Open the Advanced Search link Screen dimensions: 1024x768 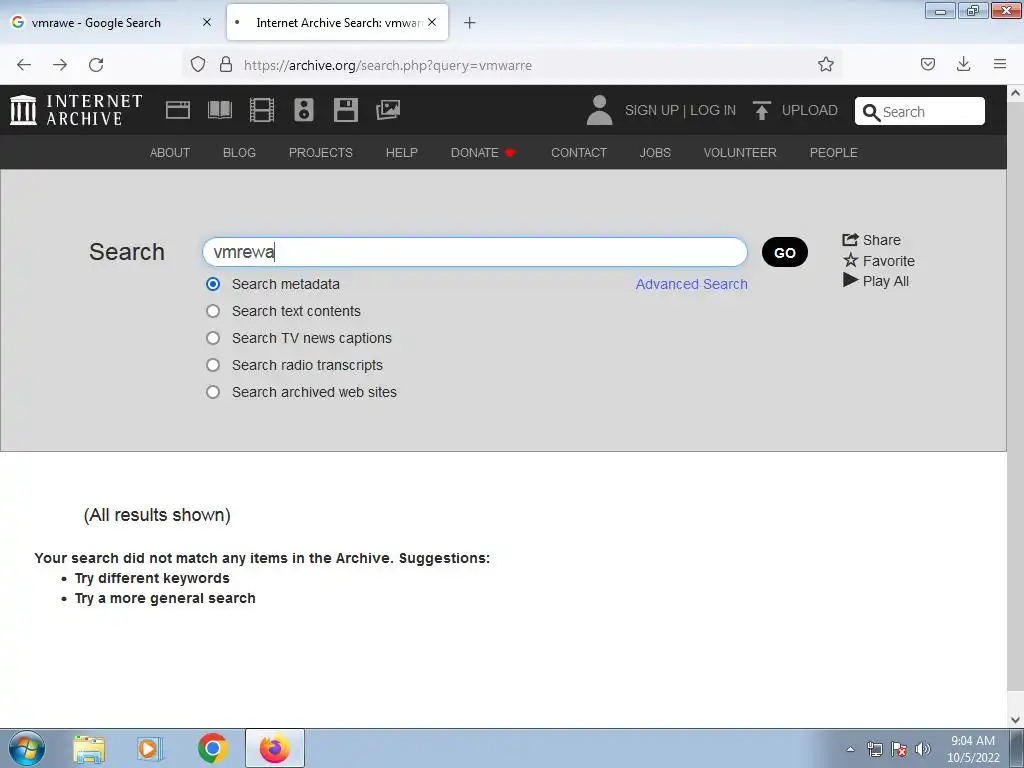tap(692, 284)
